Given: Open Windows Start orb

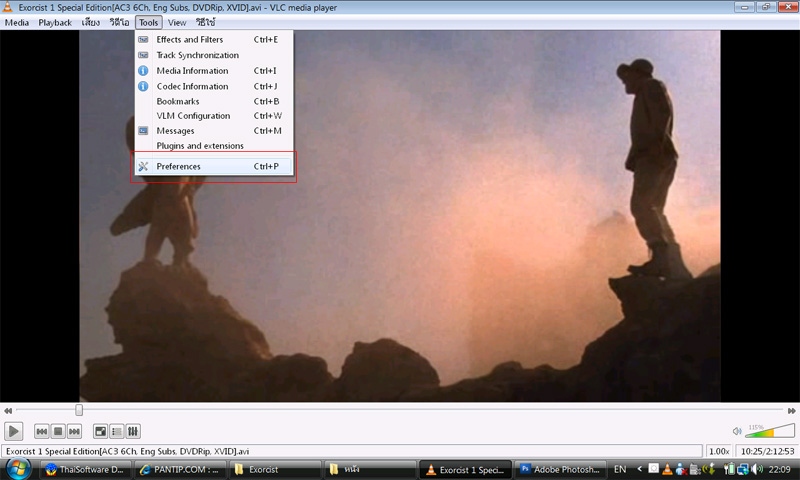Looking at the screenshot, I should [18, 469].
